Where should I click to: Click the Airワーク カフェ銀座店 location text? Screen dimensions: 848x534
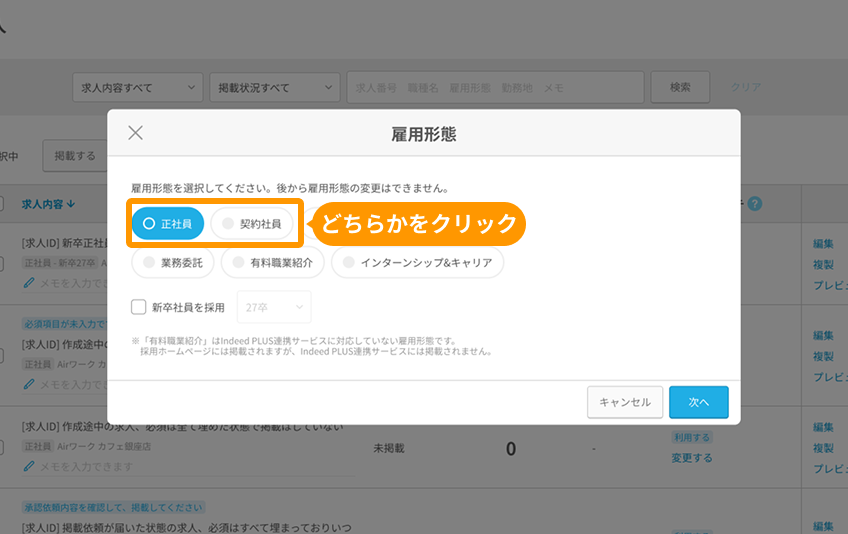click(104, 446)
